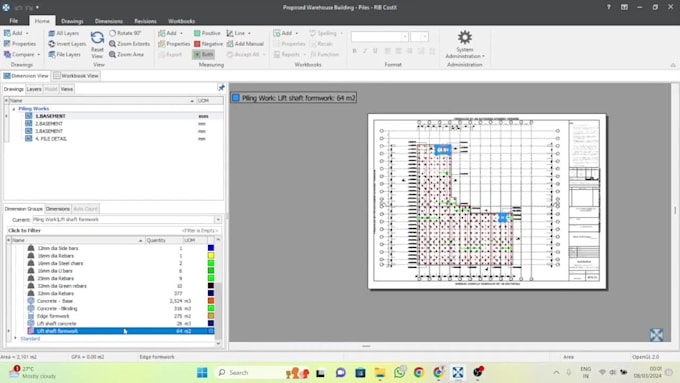Click the 4. PILE DETAIL drawing icon
The image size is (680, 383).
pos(29,139)
